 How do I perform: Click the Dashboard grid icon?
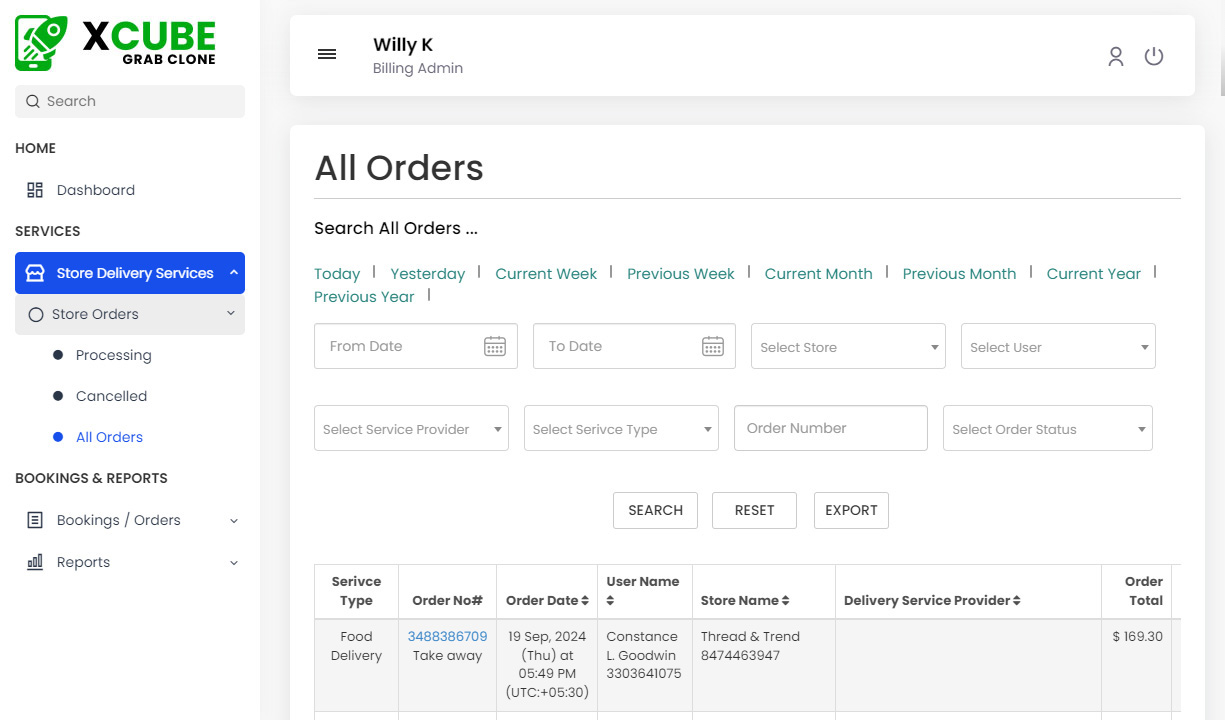[x=35, y=190]
